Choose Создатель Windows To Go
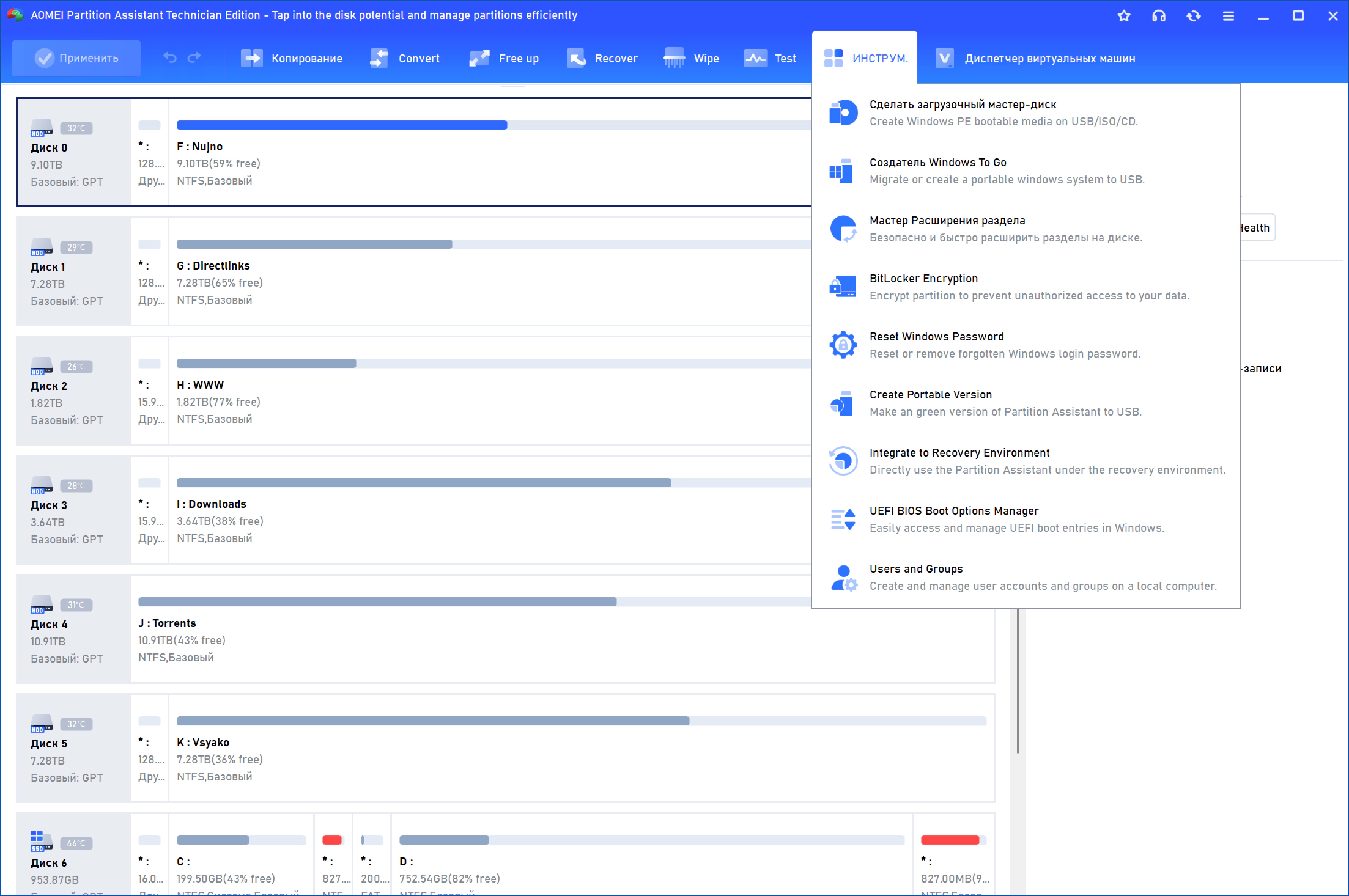The width and height of the screenshot is (1349, 896). pyautogui.click(x=1026, y=171)
